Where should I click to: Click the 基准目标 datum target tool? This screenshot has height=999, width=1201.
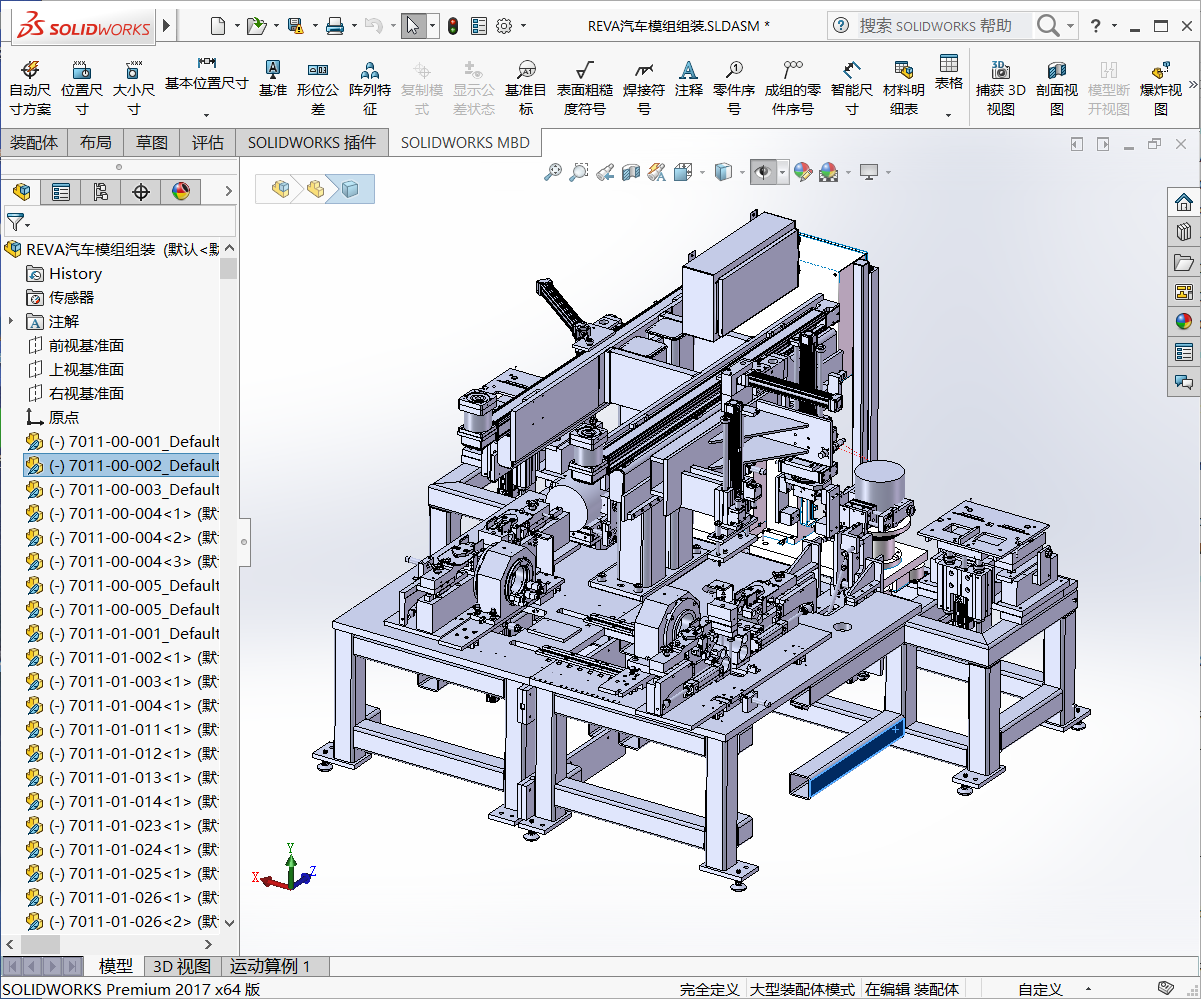pos(526,87)
